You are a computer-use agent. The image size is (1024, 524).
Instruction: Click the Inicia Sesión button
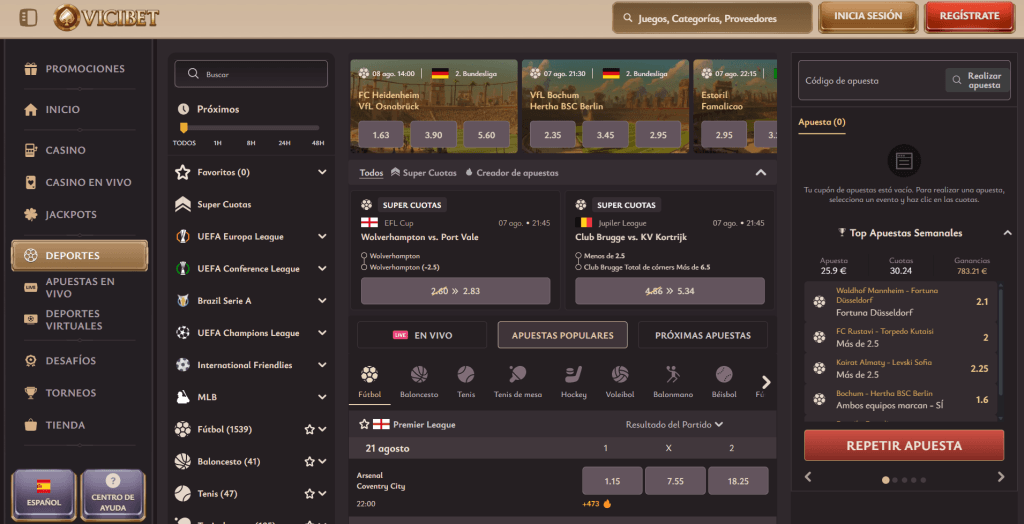(868, 16)
